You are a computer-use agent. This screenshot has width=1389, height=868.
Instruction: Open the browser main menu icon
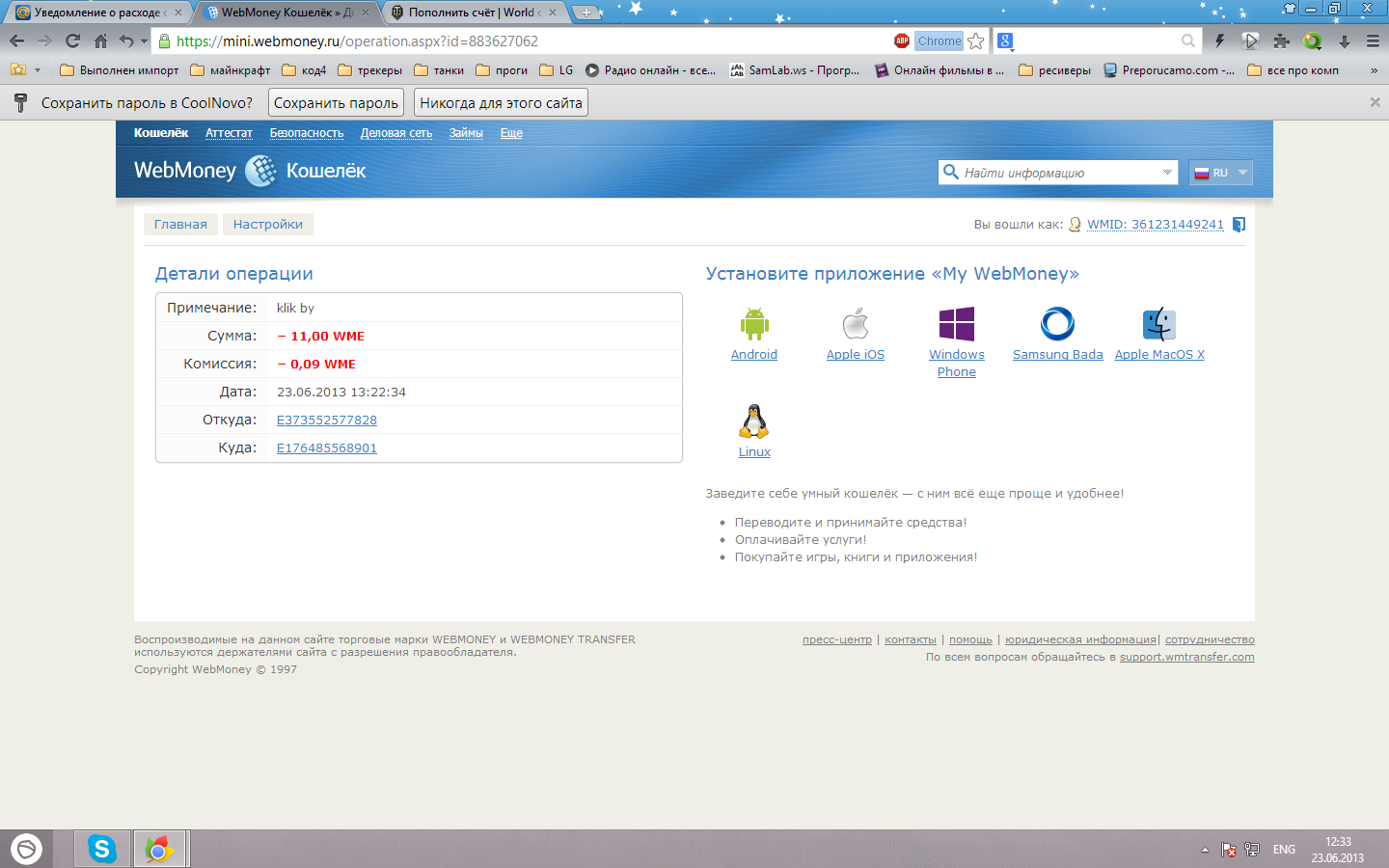(1373, 41)
